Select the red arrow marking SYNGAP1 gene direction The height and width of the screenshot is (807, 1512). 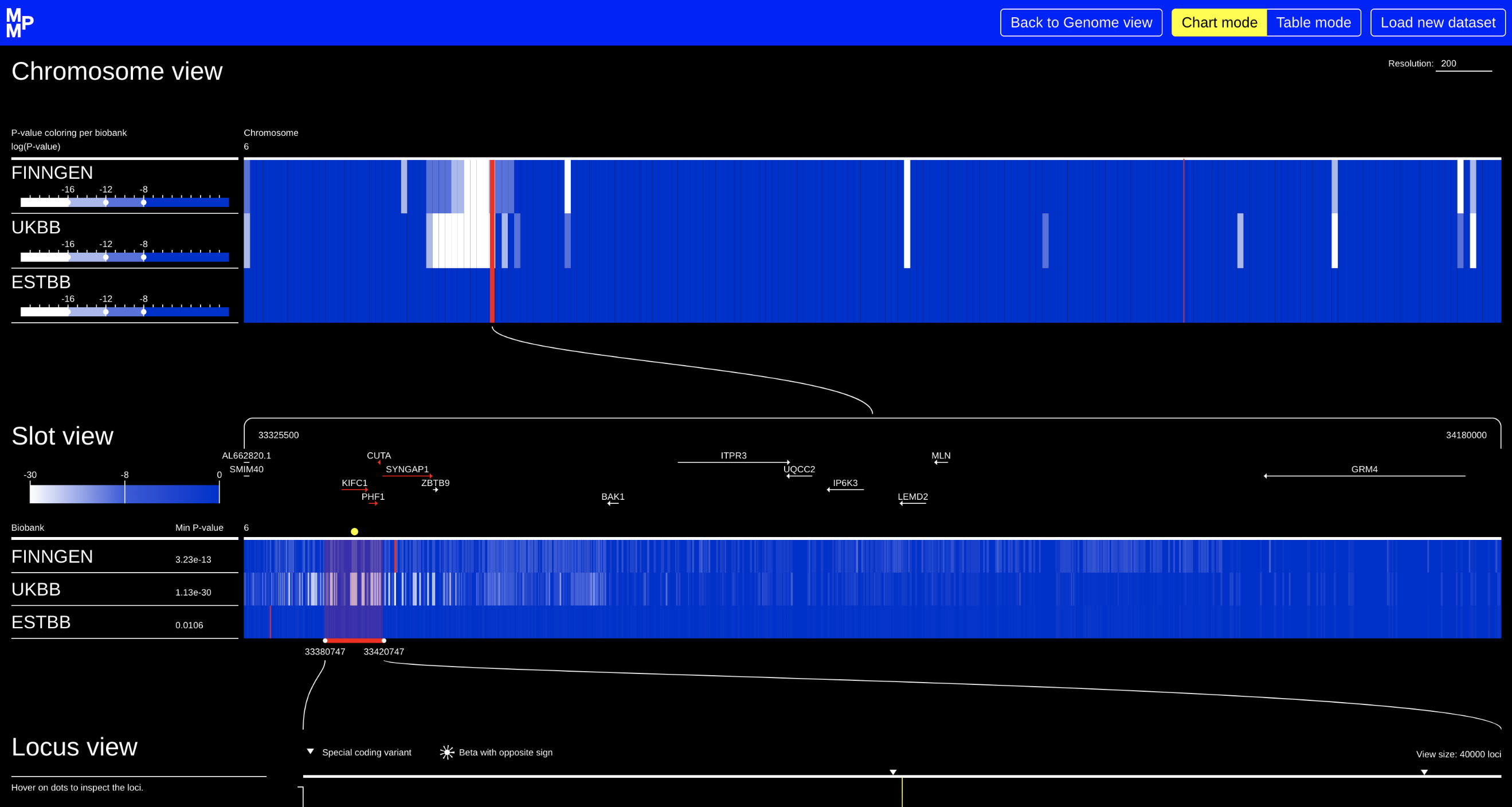(x=407, y=475)
